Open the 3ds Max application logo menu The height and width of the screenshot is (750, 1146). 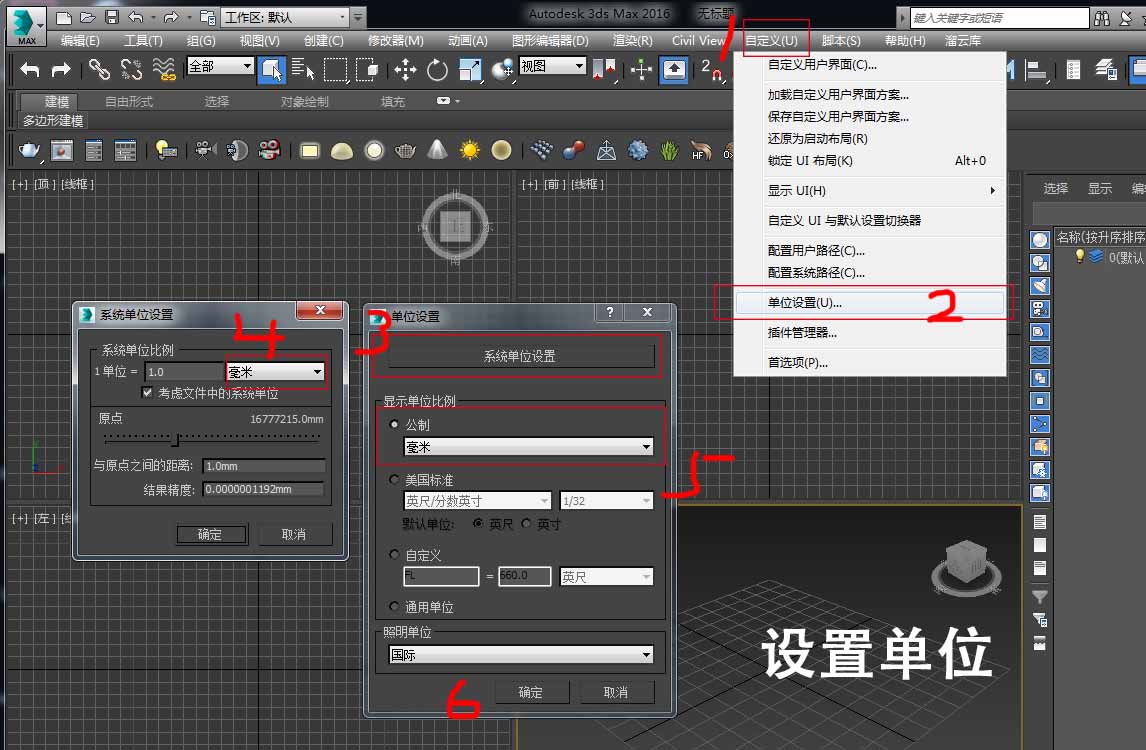[27, 24]
